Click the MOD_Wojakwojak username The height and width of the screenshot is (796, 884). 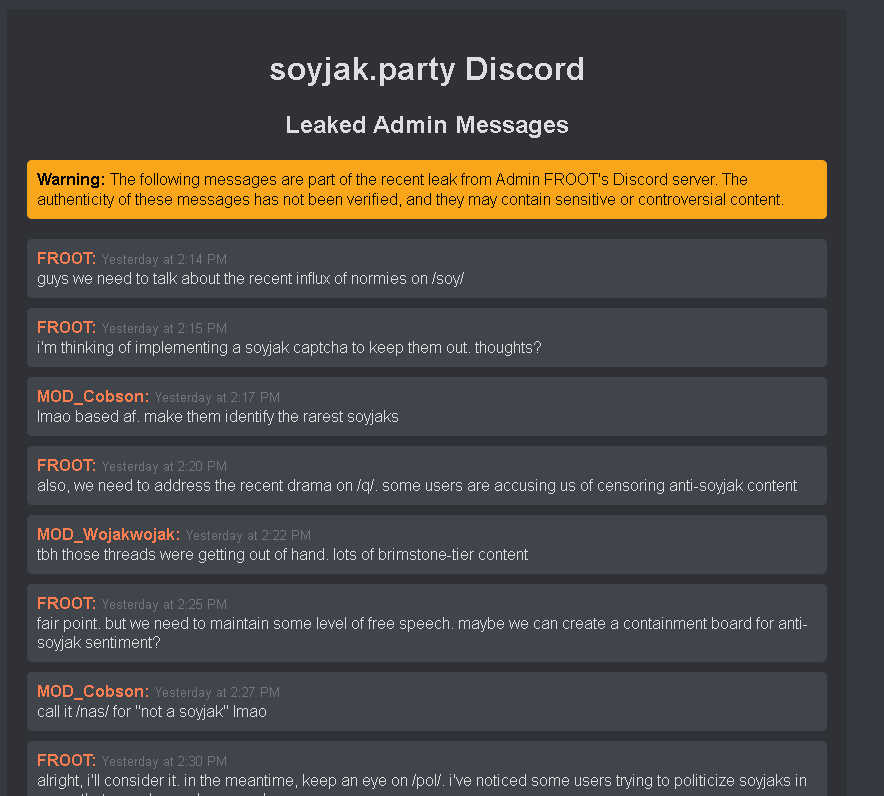[108, 535]
